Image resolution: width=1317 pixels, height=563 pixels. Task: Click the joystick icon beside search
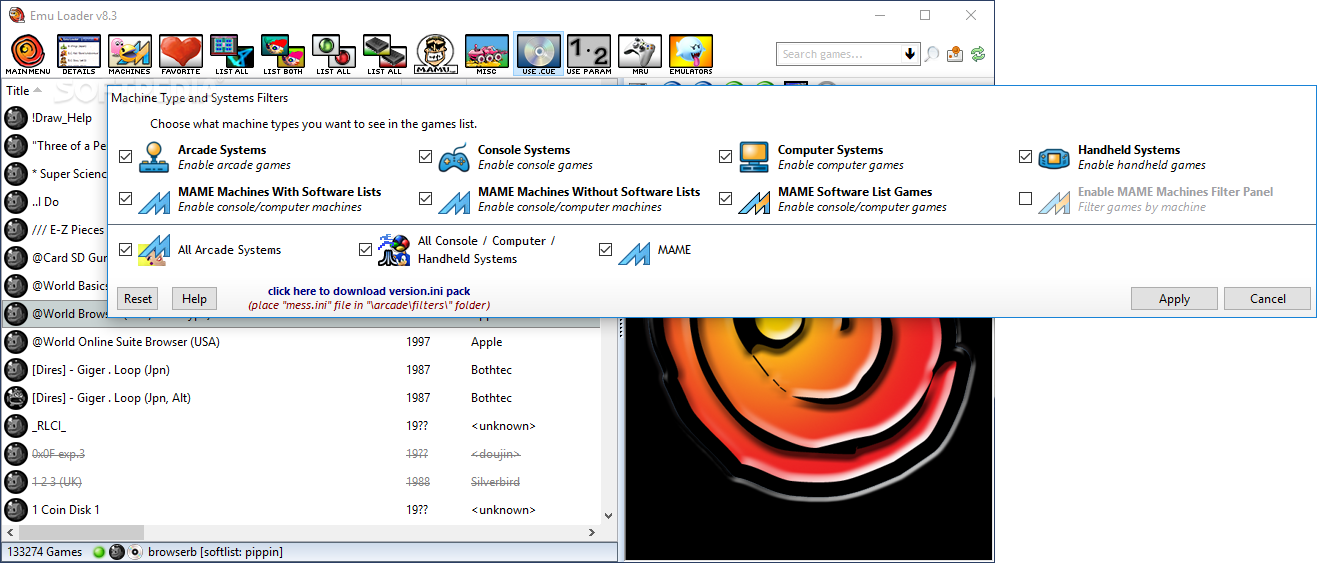[x=955, y=54]
